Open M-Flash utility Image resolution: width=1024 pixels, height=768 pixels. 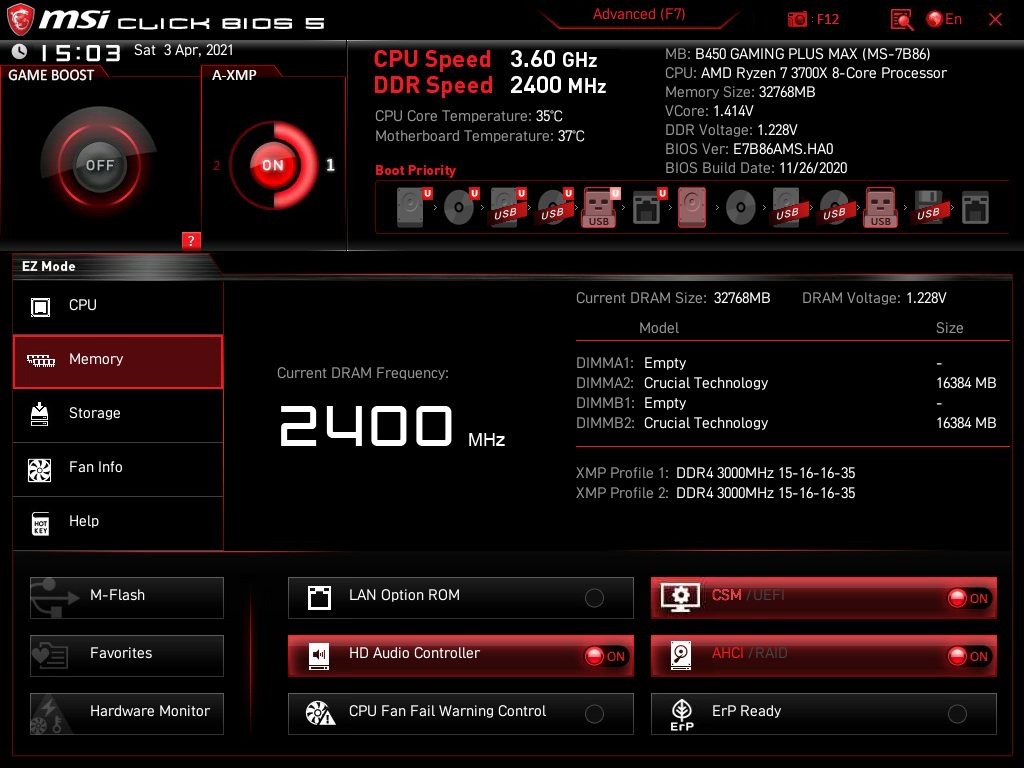[127, 598]
